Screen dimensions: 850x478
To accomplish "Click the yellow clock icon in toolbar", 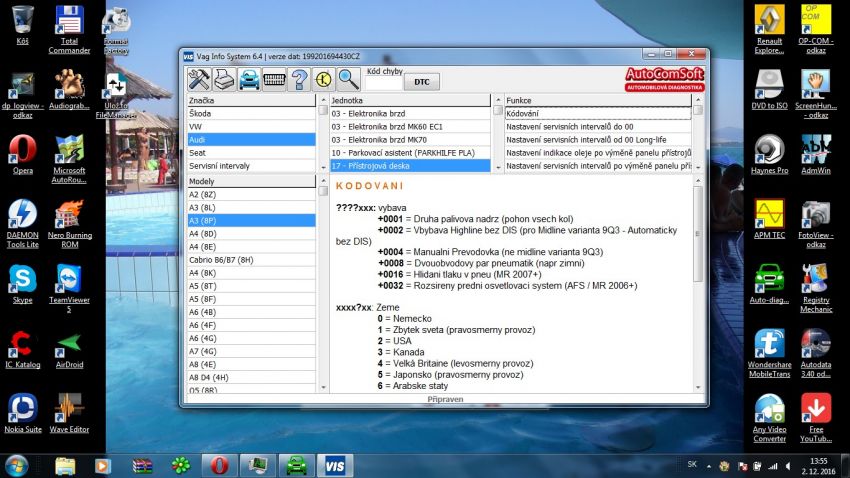I will [x=324, y=81].
